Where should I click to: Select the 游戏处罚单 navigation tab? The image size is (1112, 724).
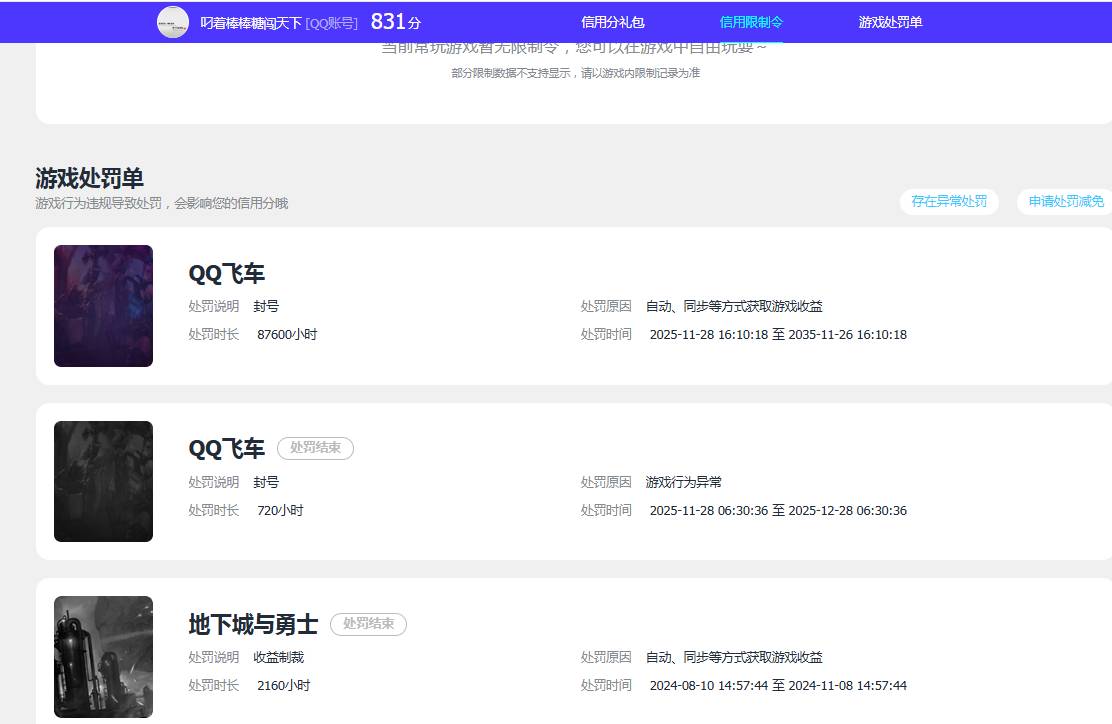click(889, 21)
